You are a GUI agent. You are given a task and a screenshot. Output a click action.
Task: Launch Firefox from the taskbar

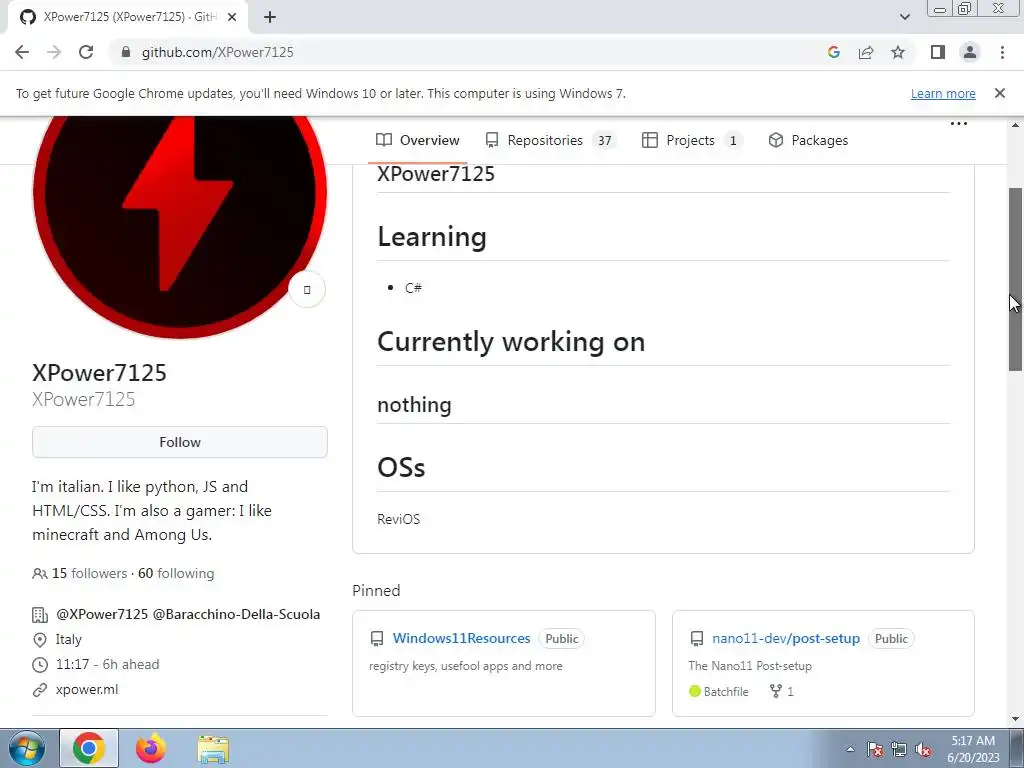(151, 748)
